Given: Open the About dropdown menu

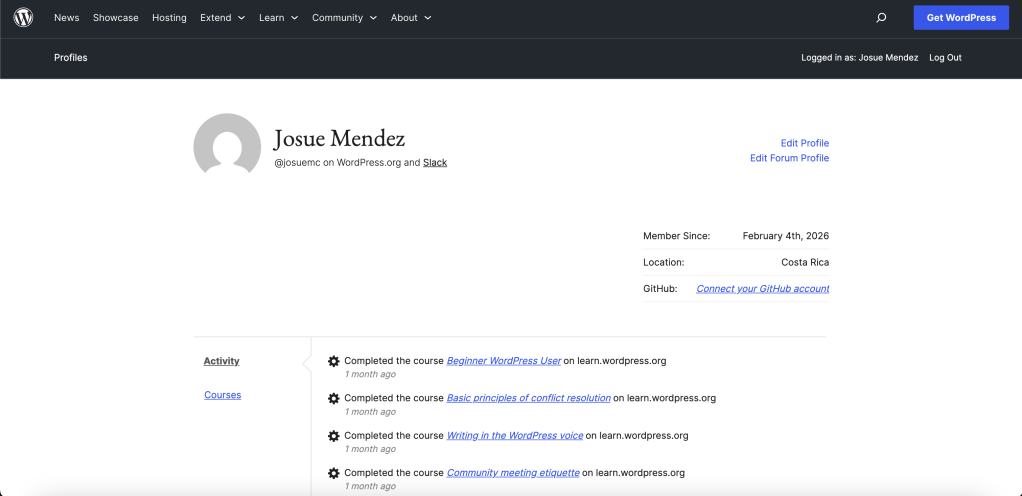Looking at the screenshot, I should pos(411,18).
